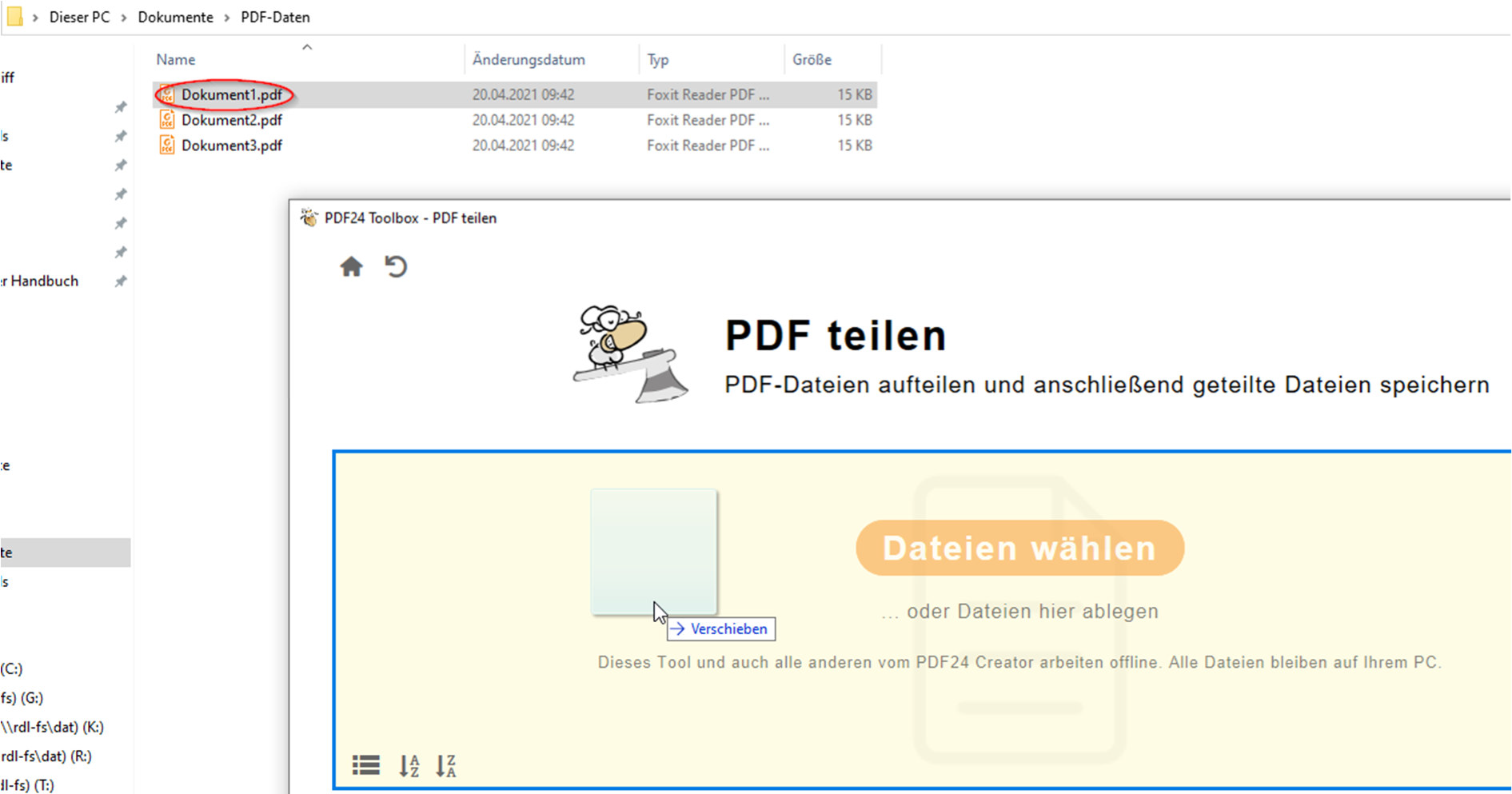This screenshot has height=794, width=1512.
Task: Unpin the Handbuch entry in quick access
Action: [121, 281]
